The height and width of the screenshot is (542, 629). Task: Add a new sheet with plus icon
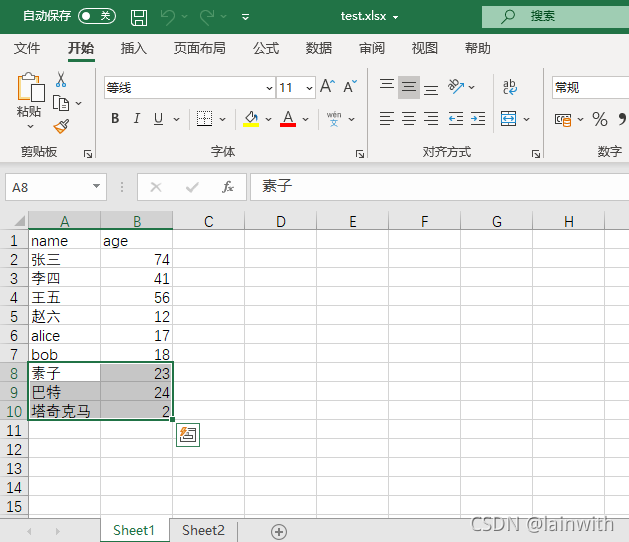pyautogui.click(x=279, y=531)
